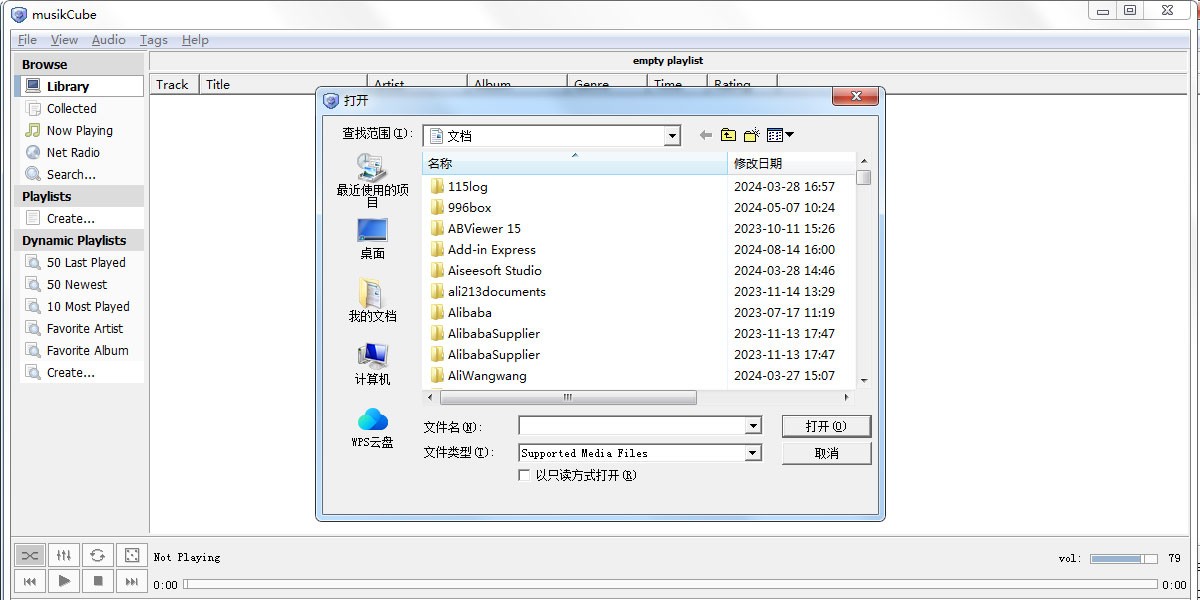Click Create... under Playlists
Image resolution: width=1200 pixels, height=600 pixels.
click(81, 219)
